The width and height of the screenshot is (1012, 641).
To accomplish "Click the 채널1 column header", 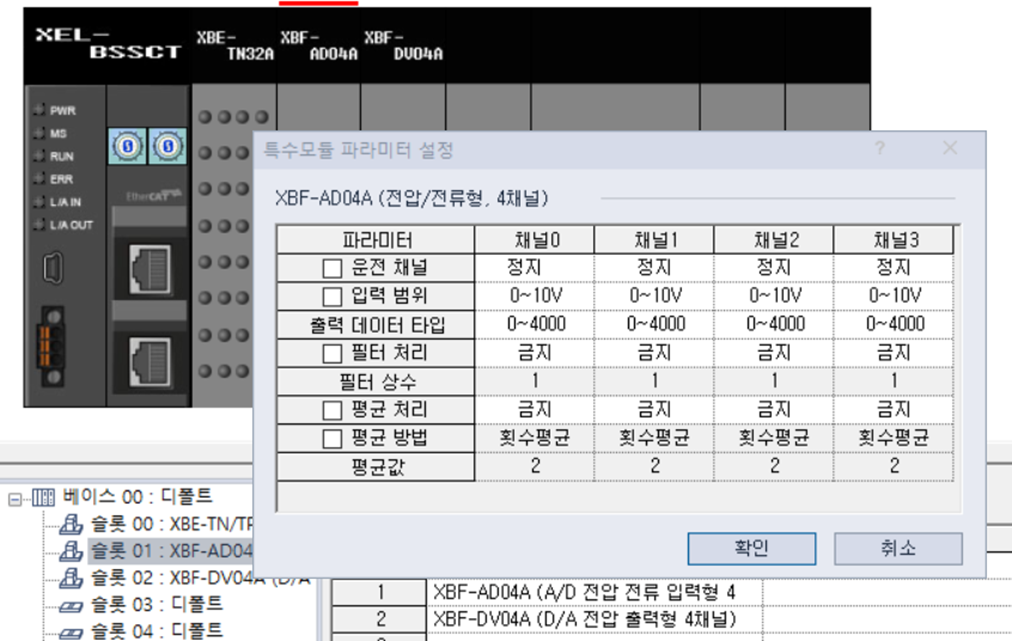I will [x=654, y=240].
